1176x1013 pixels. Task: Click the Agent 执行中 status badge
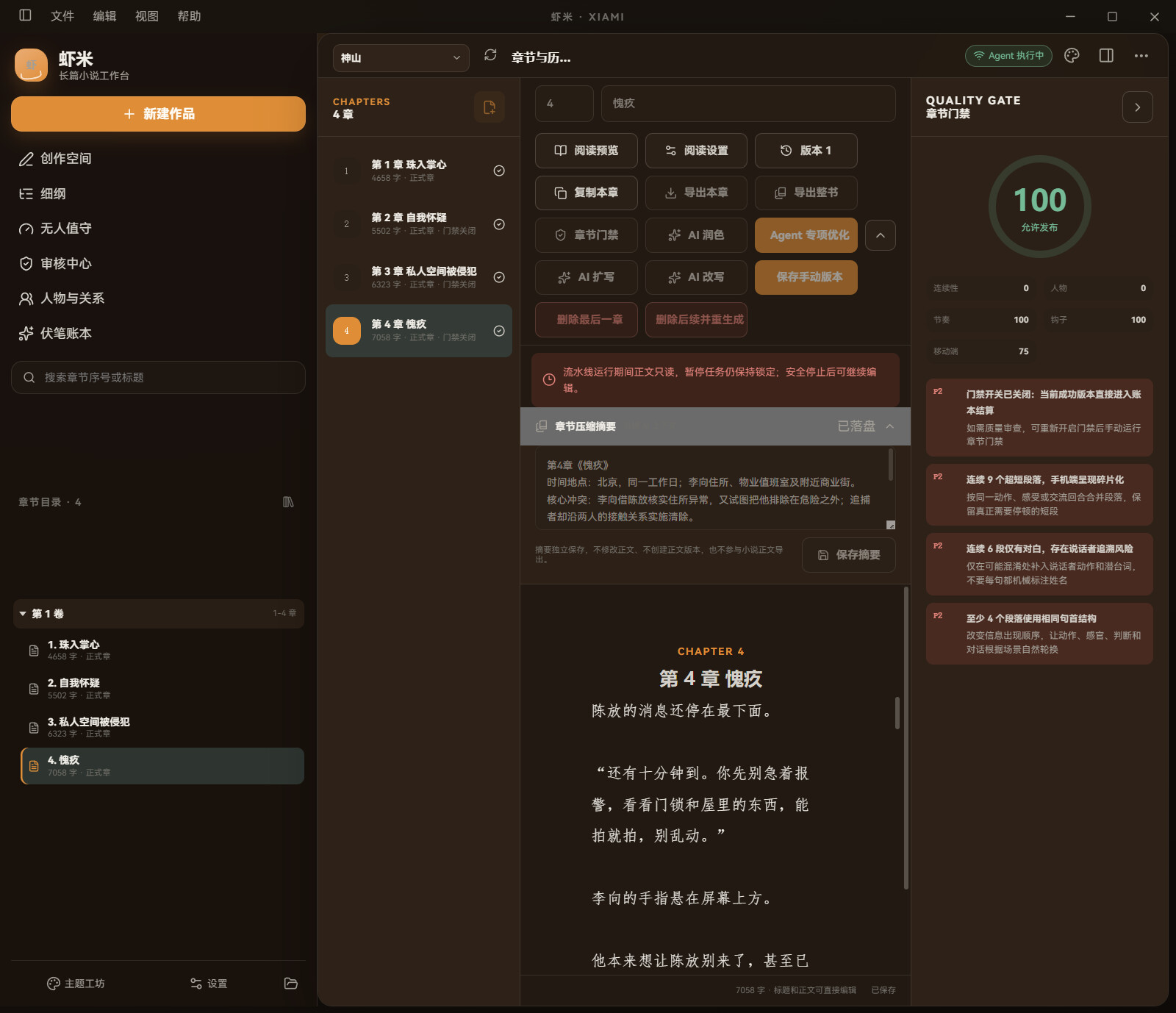tap(1008, 56)
